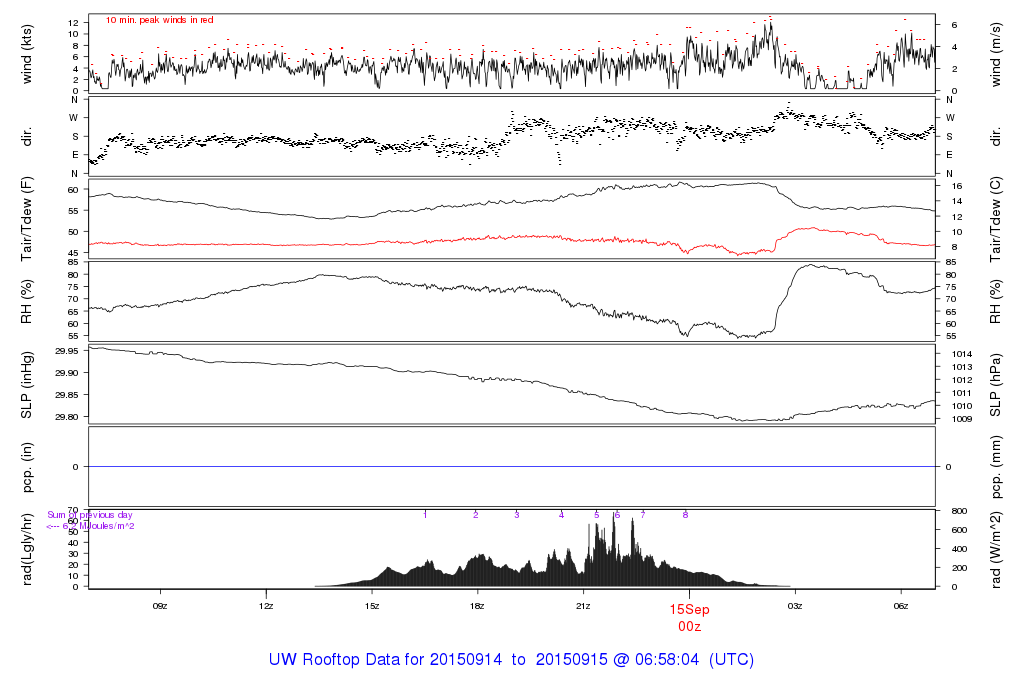Click the 29.85 tick on SLP axis
Image resolution: width=1024 pixels, height=700 pixels.
pyautogui.click(x=67, y=395)
